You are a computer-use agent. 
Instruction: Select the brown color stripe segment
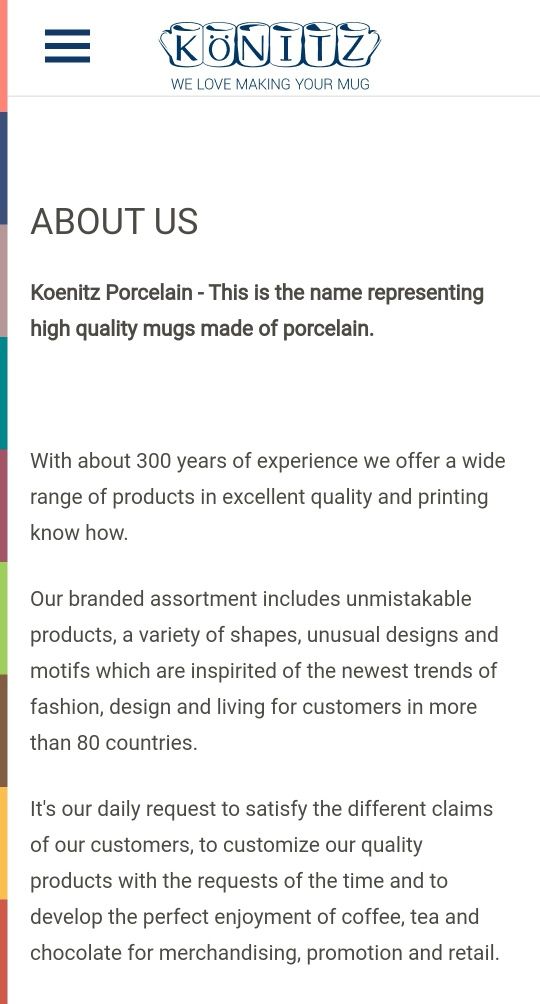tap(3, 731)
